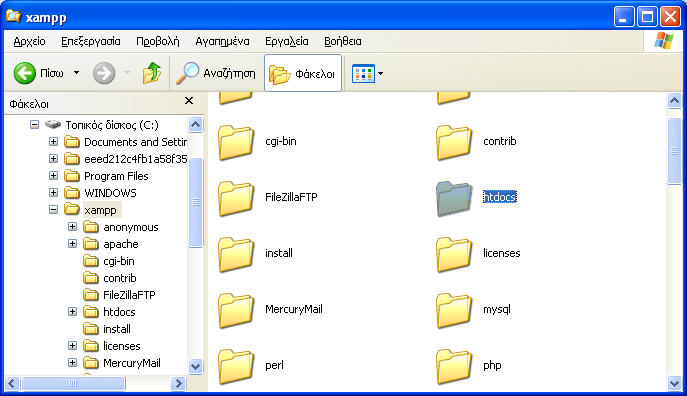Expand the Program Files tree node
This screenshot has width=687, height=396.
53,176
